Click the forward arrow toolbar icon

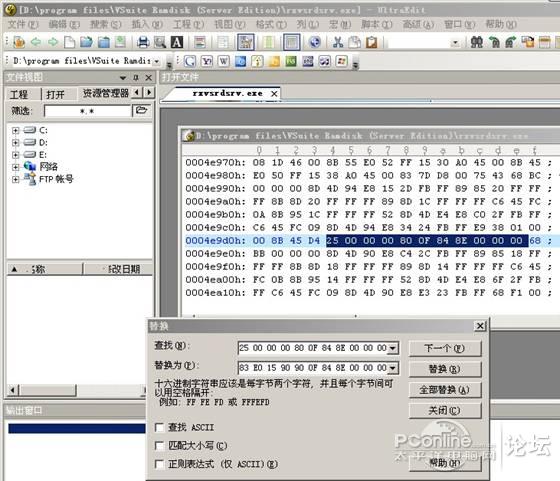(52, 42)
